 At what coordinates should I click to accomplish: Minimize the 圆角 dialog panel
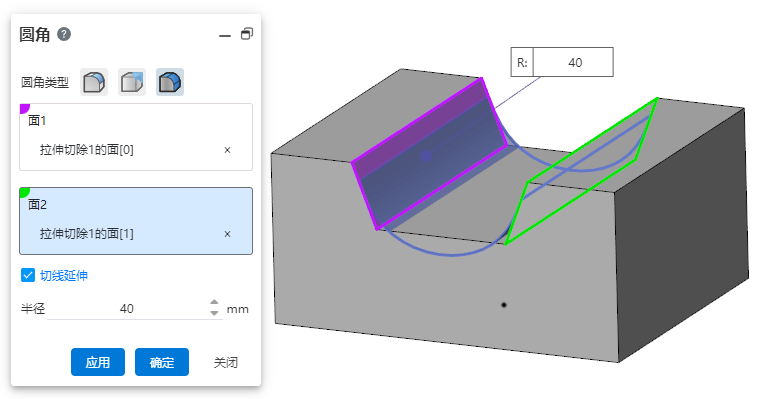225,36
